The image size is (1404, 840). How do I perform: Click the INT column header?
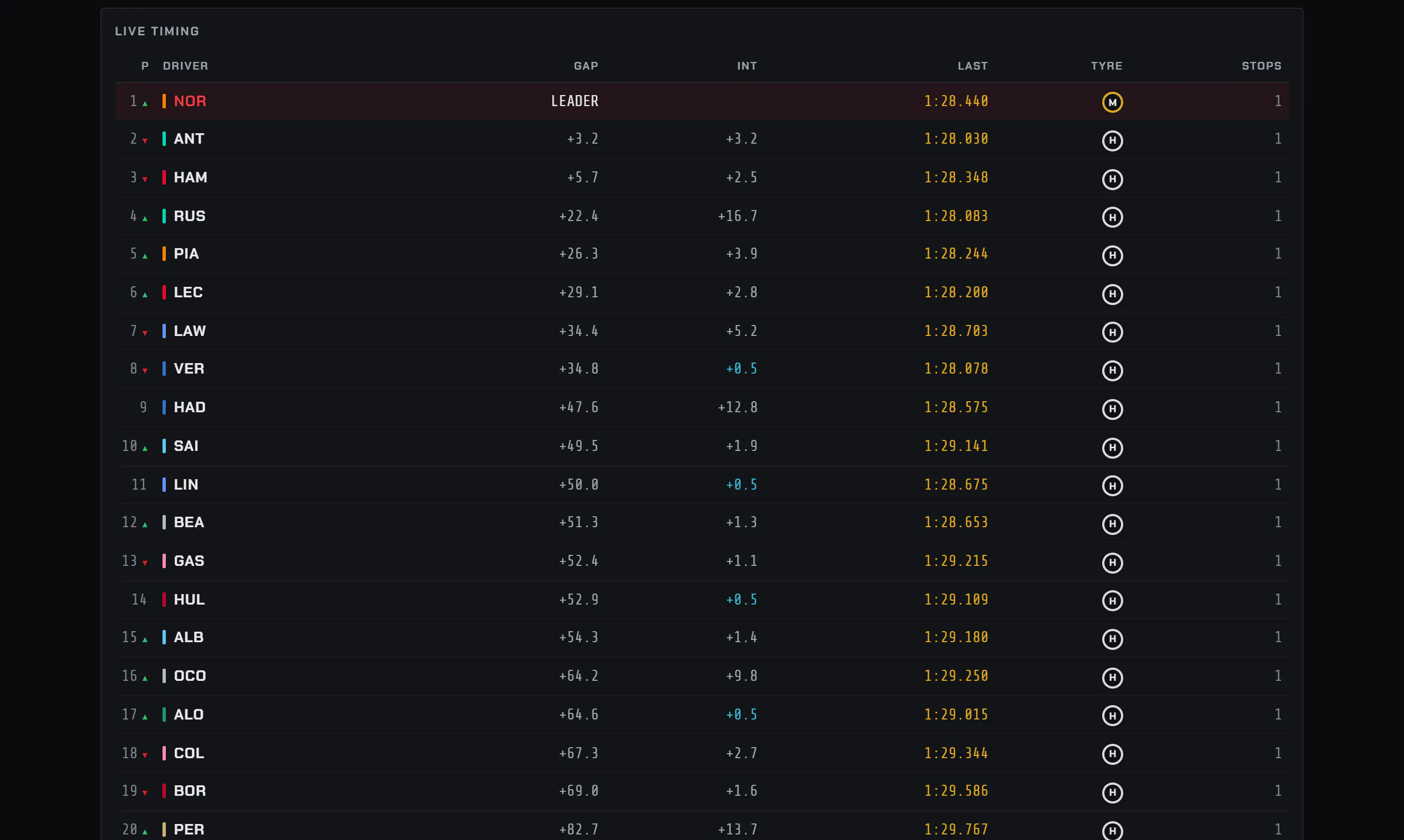[x=747, y=66]
